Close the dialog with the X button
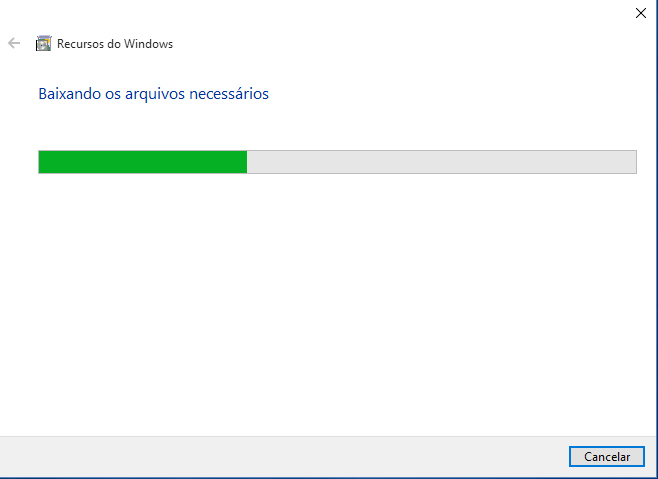 [x=640, y=13]
